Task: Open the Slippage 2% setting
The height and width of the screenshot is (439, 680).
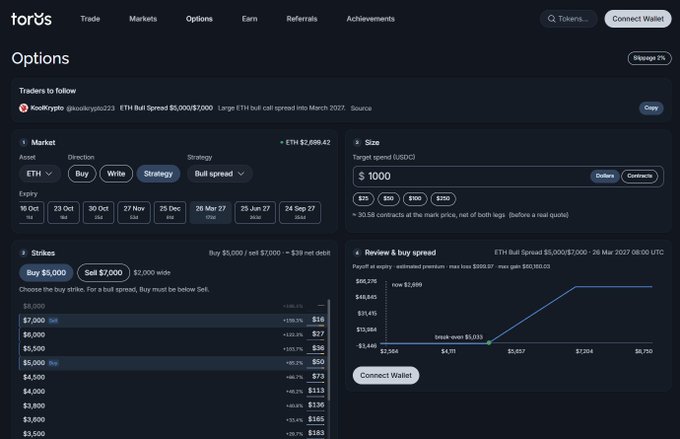Action: pos(649,58)
